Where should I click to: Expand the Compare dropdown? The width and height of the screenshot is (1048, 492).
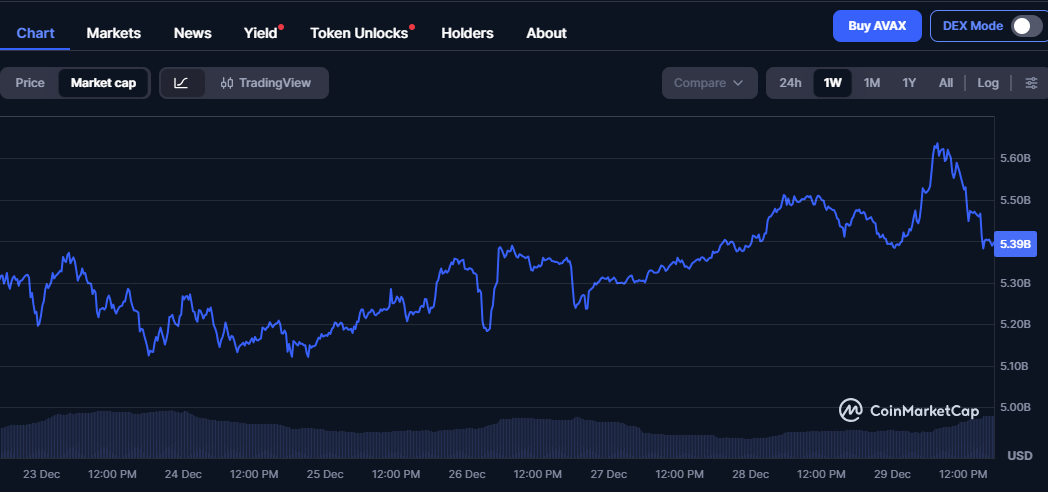(709, 83)
